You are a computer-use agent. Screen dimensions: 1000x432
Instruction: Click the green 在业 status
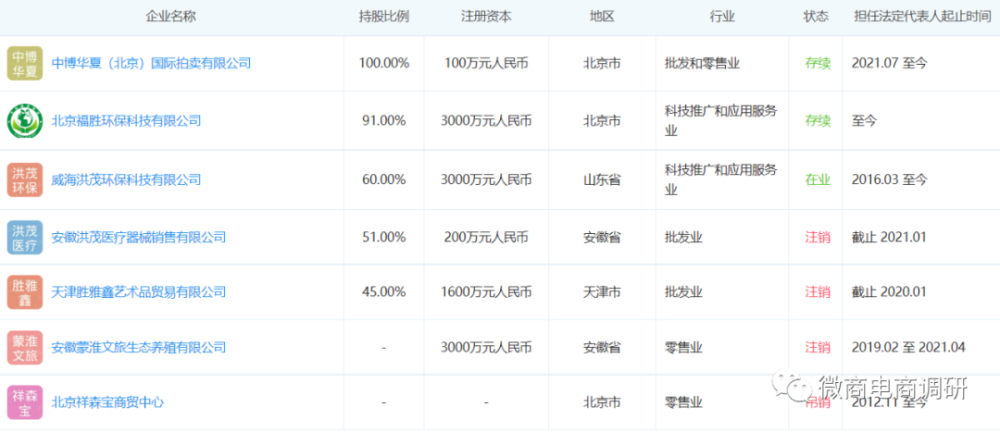point(818,180)
